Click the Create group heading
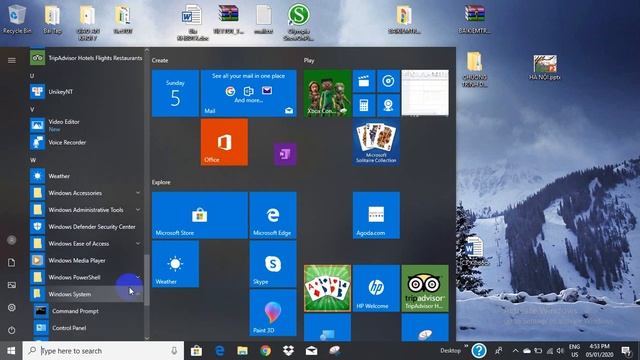Screen dimensions: 640x360 click(160, 60)
